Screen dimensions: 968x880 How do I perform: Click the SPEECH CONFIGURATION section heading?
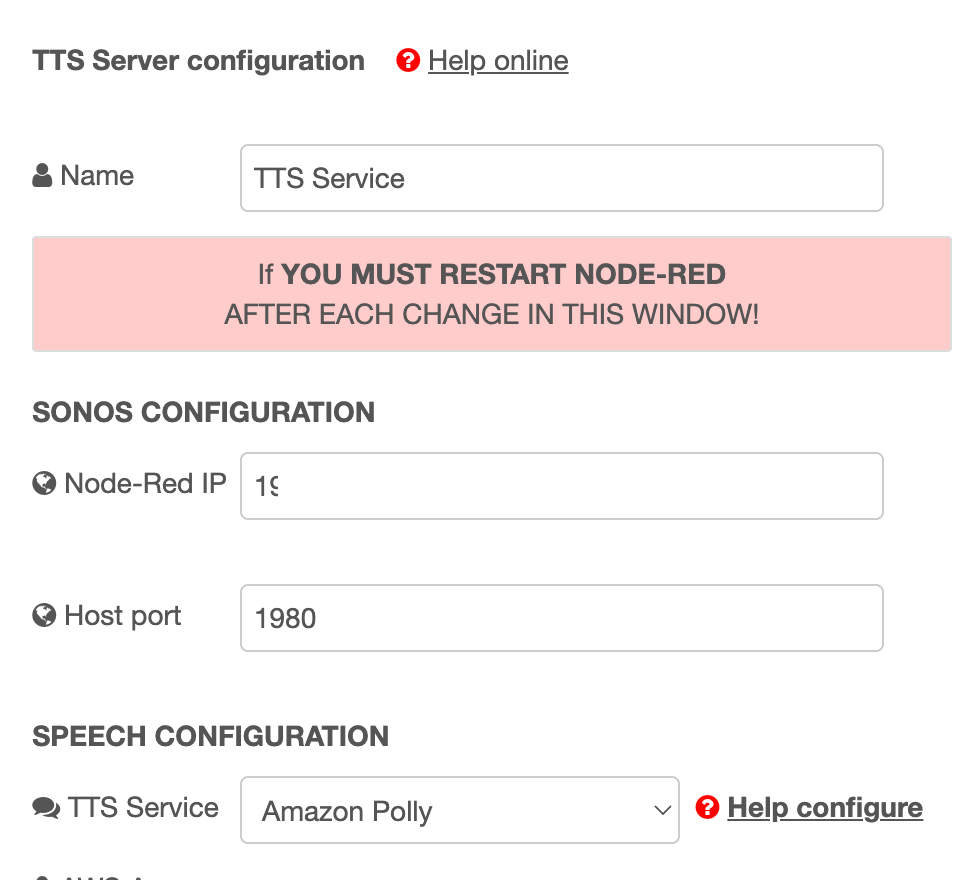pos(211,736)
